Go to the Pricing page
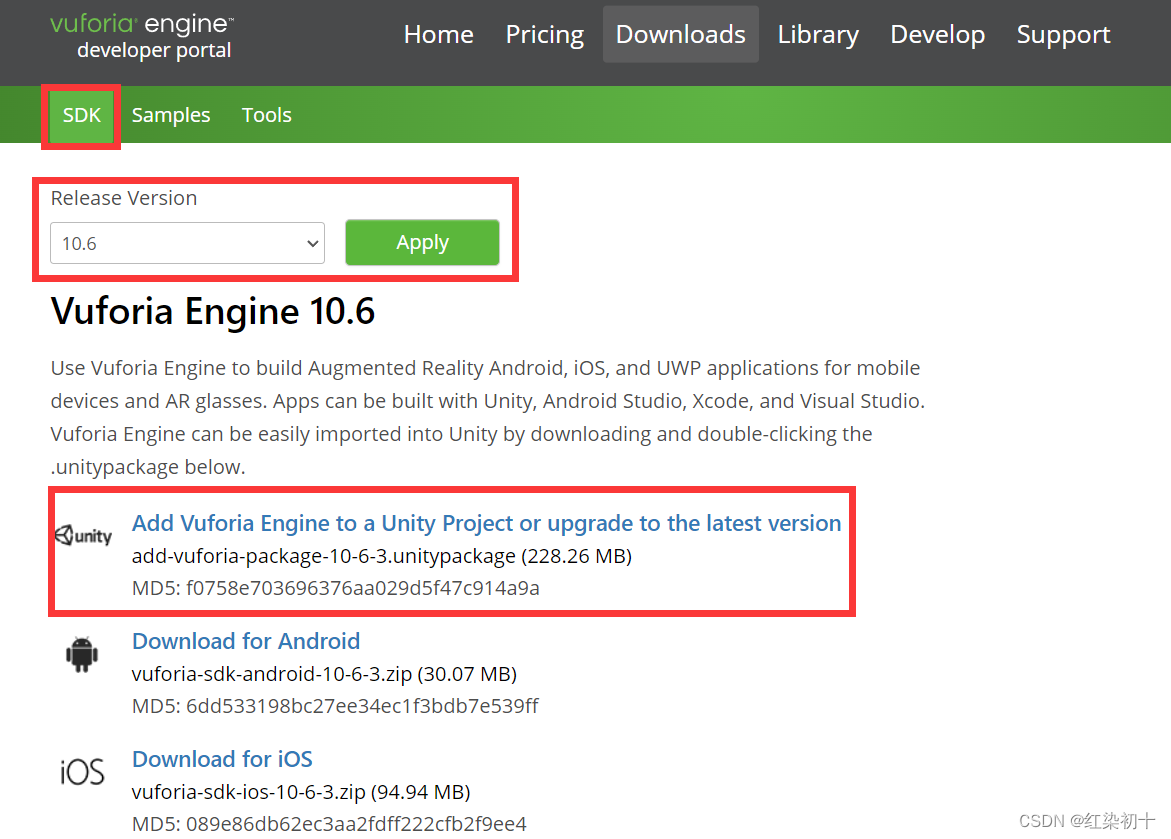The height and width of the screenshot is (839, 1171). click(x=544, y=34)
